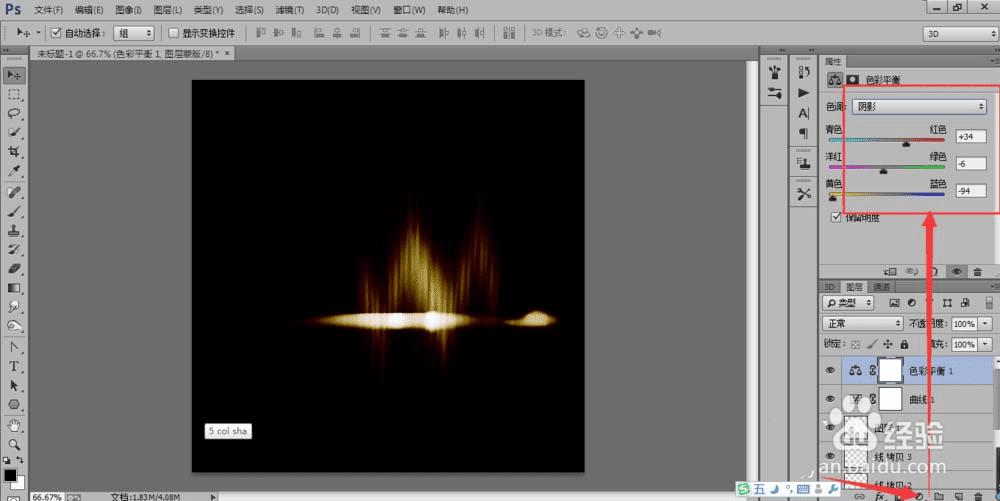Select the History Brush tool

tap(13, 249)
